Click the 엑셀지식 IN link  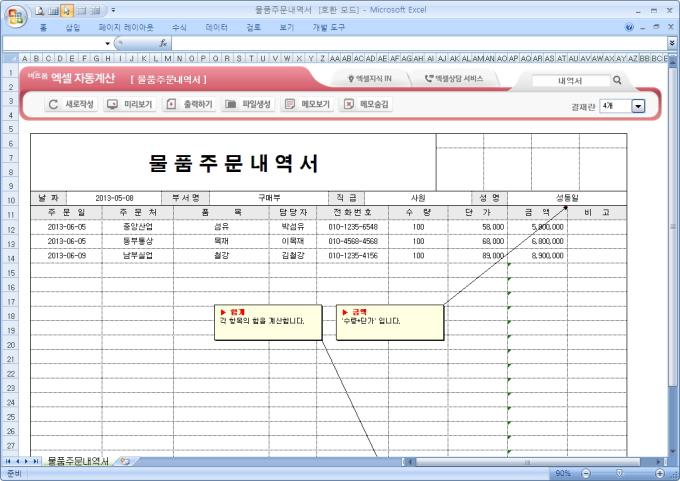coord(369,79)
